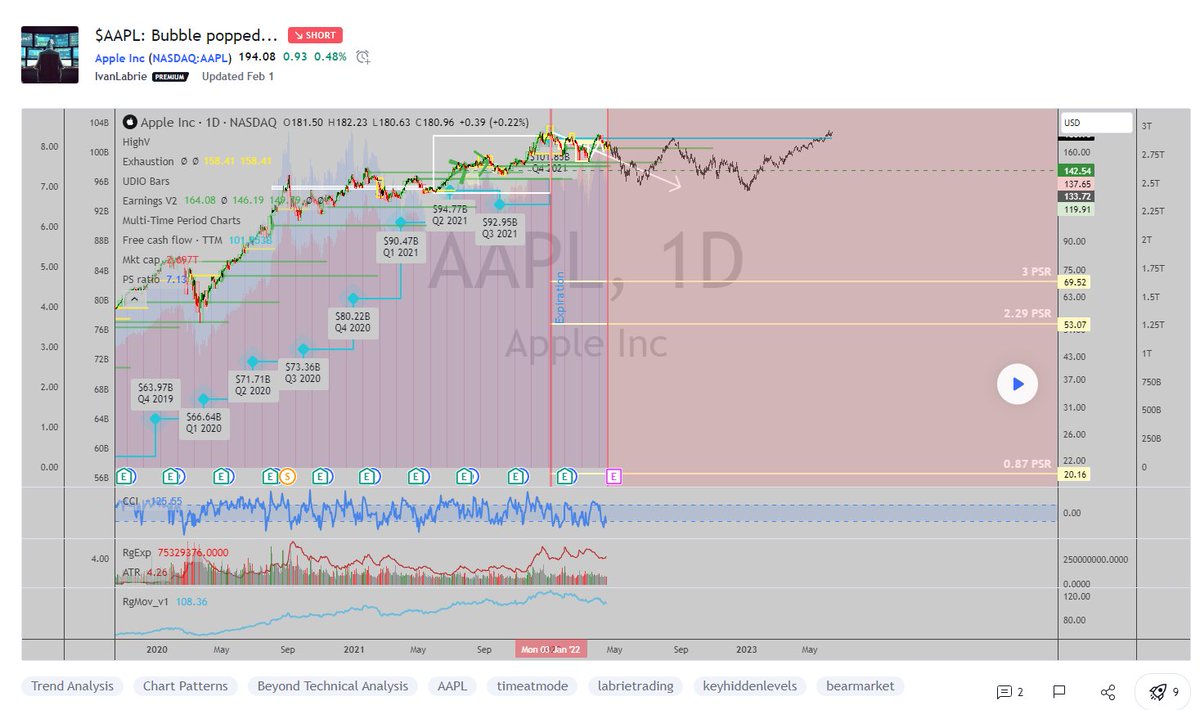
Task: Select the labrietrading tag
Action: pyautogui.click(x=637, y=686)
